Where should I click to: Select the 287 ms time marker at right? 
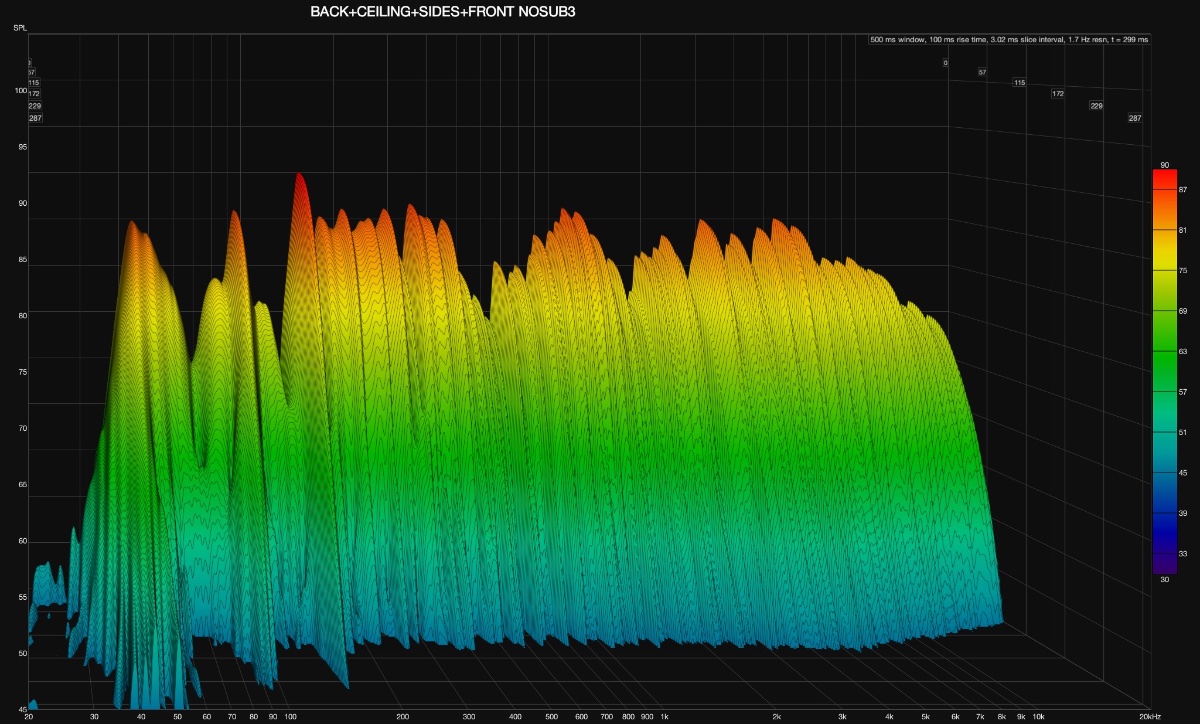coord(1135,118)
